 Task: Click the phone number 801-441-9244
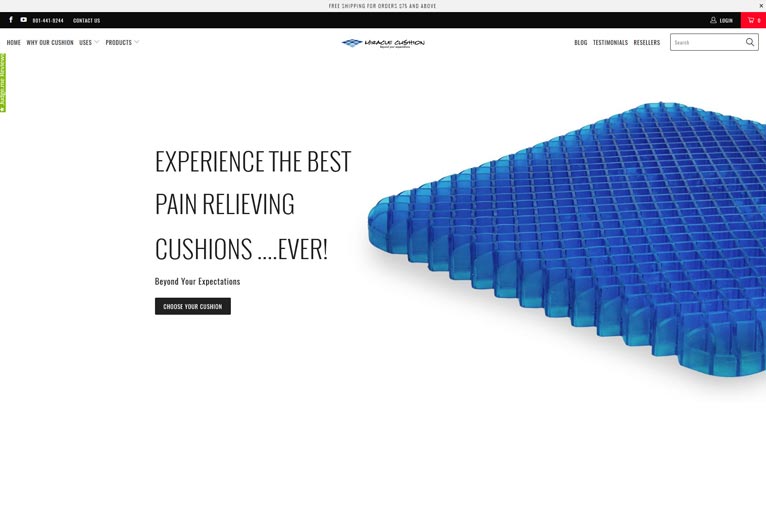click(x=48, y=21)
